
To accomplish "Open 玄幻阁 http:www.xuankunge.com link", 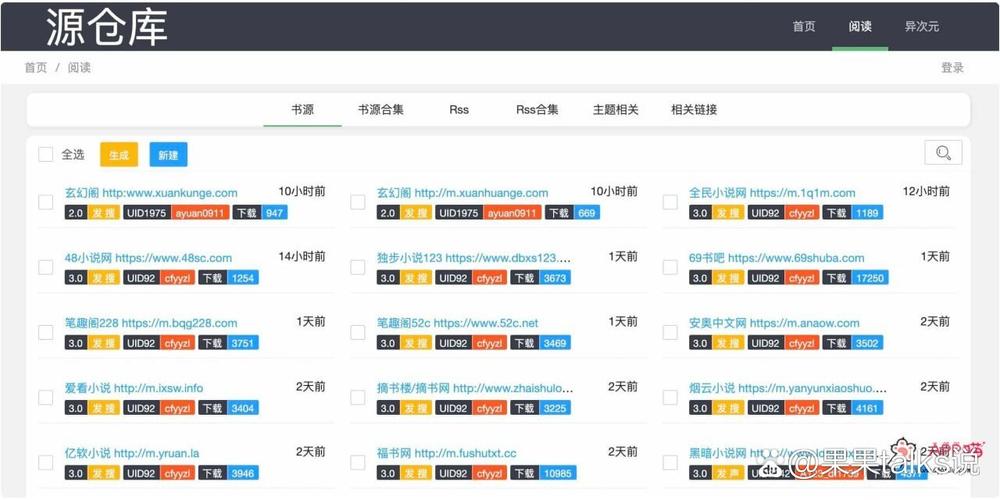I will click(x=151, y=193).
